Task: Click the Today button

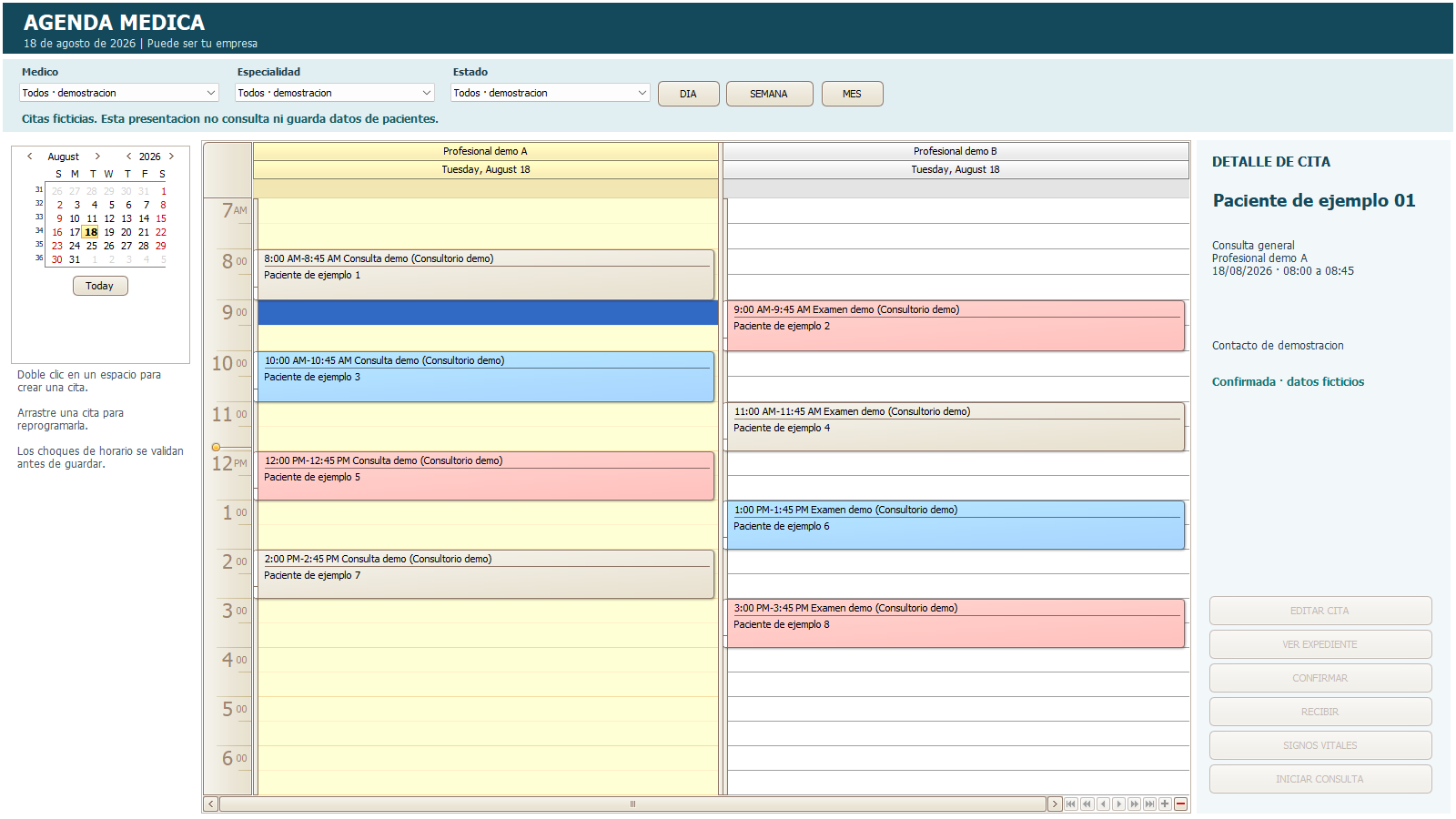Action: pos(100,286)
